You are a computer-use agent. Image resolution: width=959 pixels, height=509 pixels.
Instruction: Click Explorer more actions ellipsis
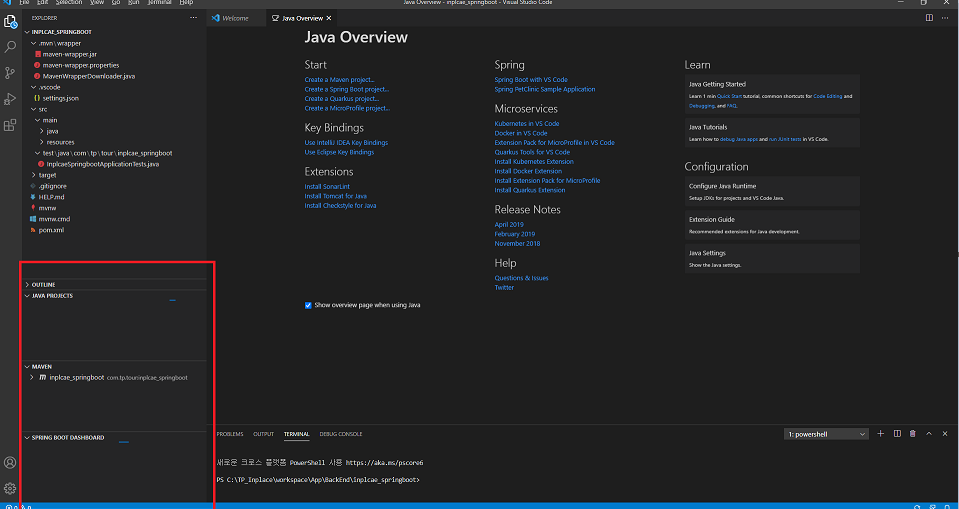(x=194, y=18)
